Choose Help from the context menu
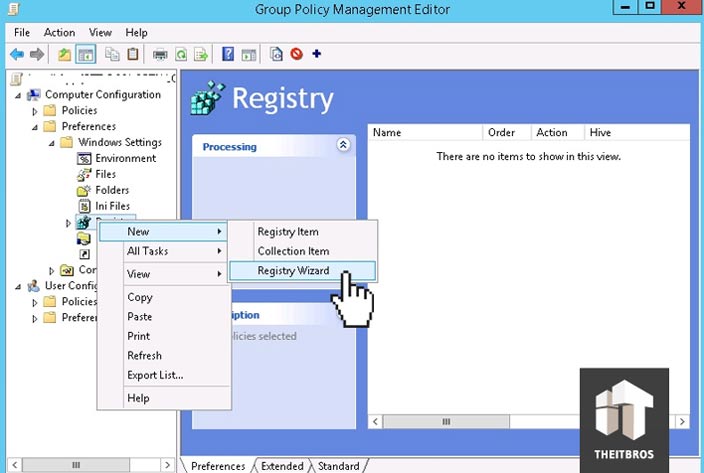 (x=163, y=398)
